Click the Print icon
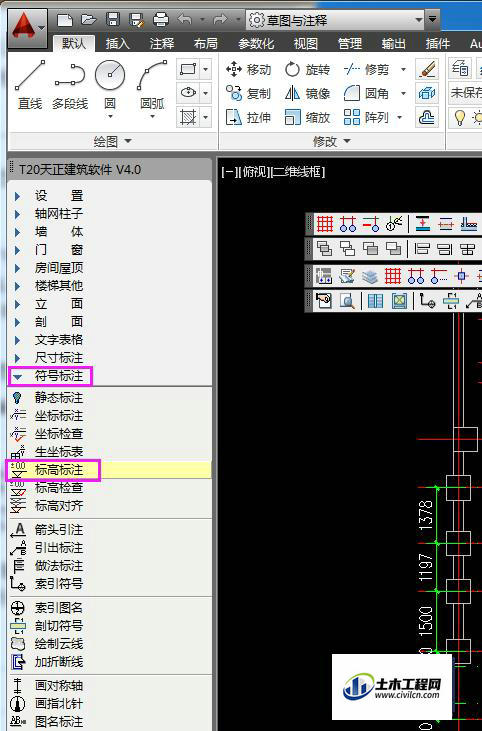The image size is (482, 731). 161,20
